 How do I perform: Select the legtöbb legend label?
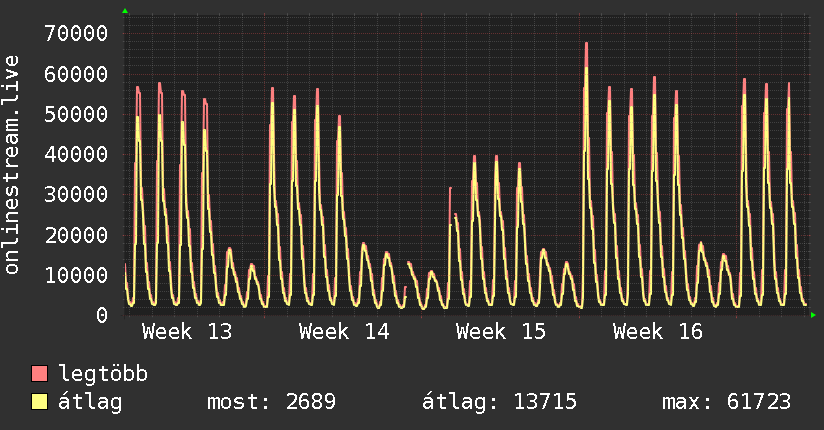103,374
